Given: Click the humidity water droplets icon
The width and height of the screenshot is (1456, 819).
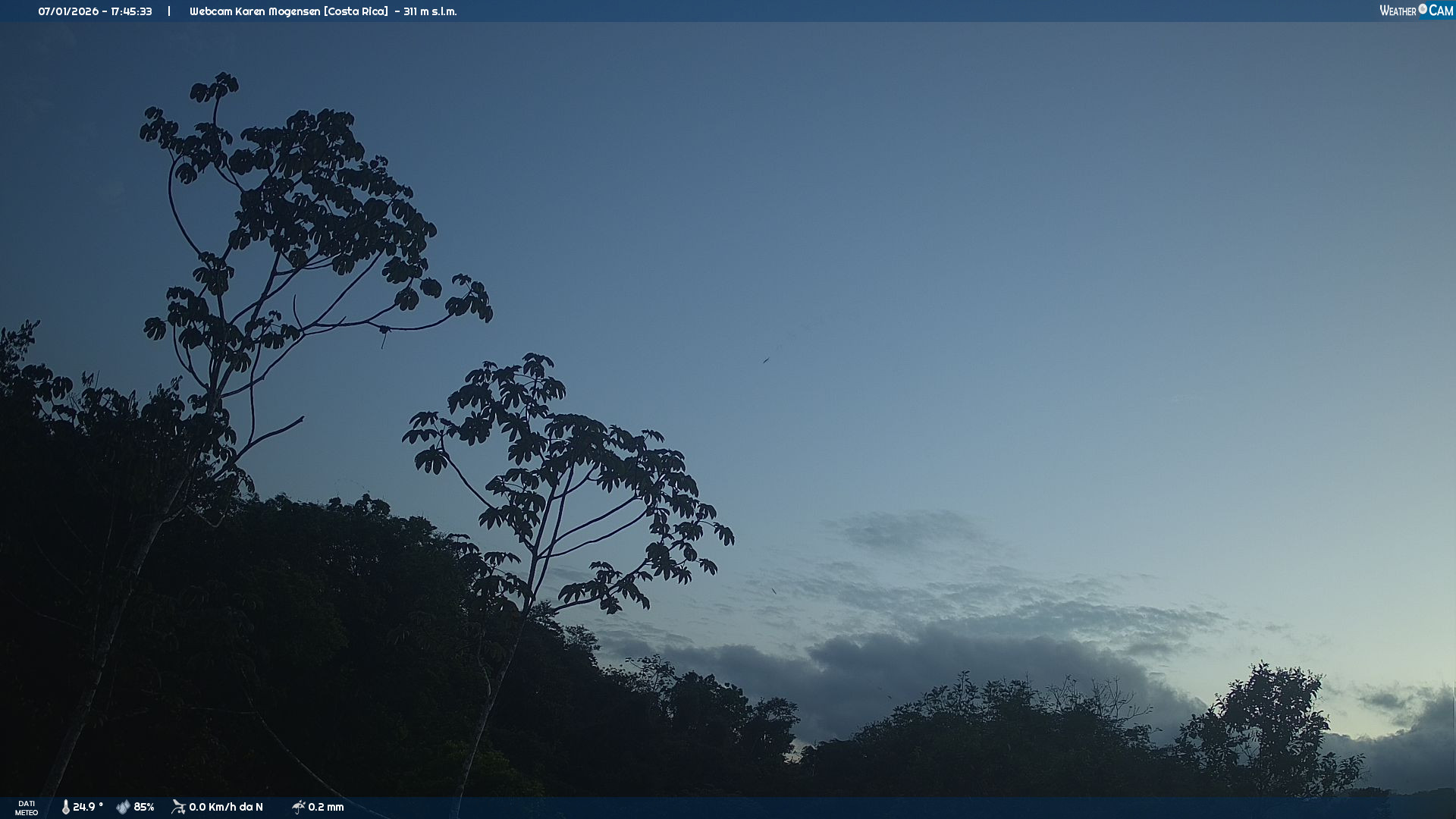Looking at the screenshot, I should (123, 807).
